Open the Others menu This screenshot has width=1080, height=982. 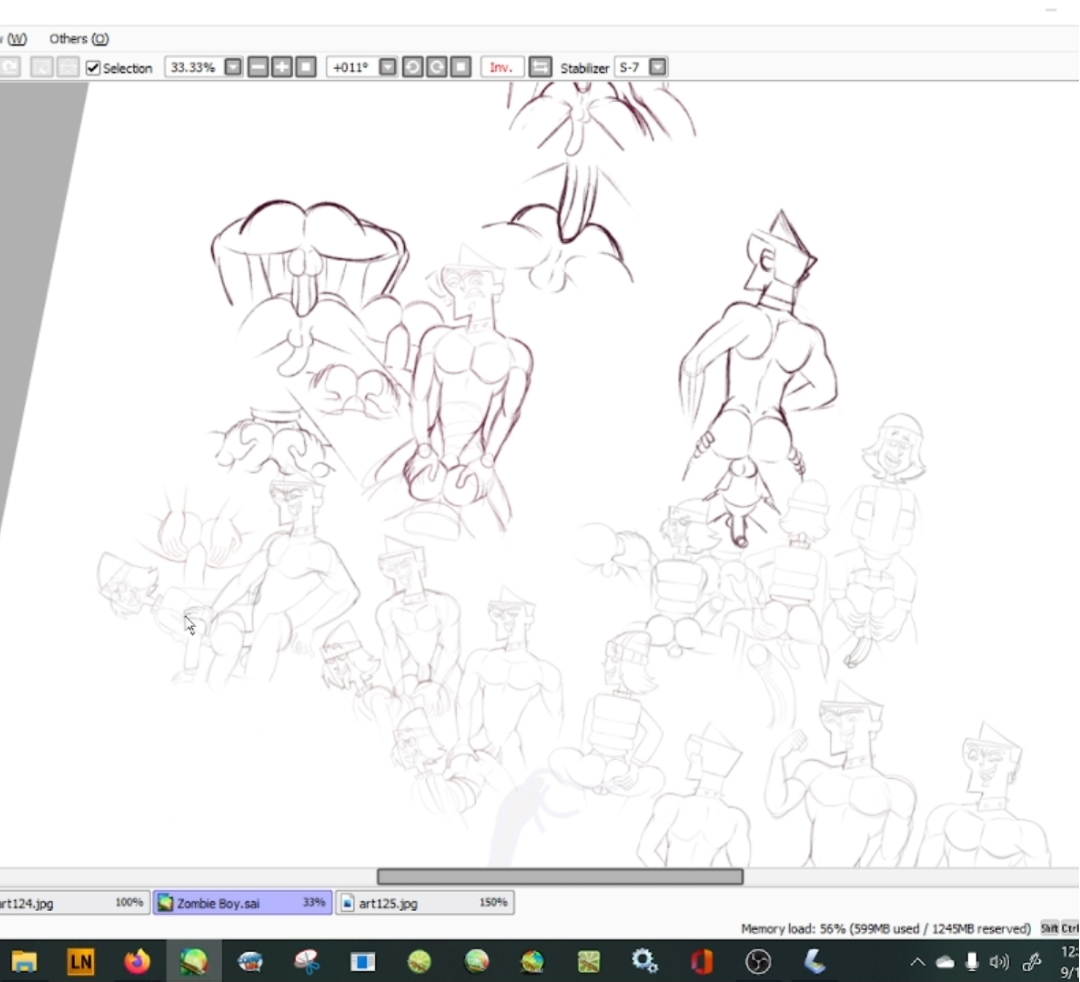(x=78, y=39)
